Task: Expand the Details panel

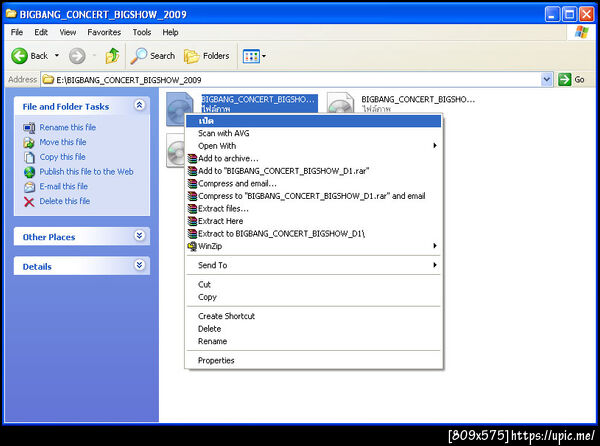Action: [140, 265]
